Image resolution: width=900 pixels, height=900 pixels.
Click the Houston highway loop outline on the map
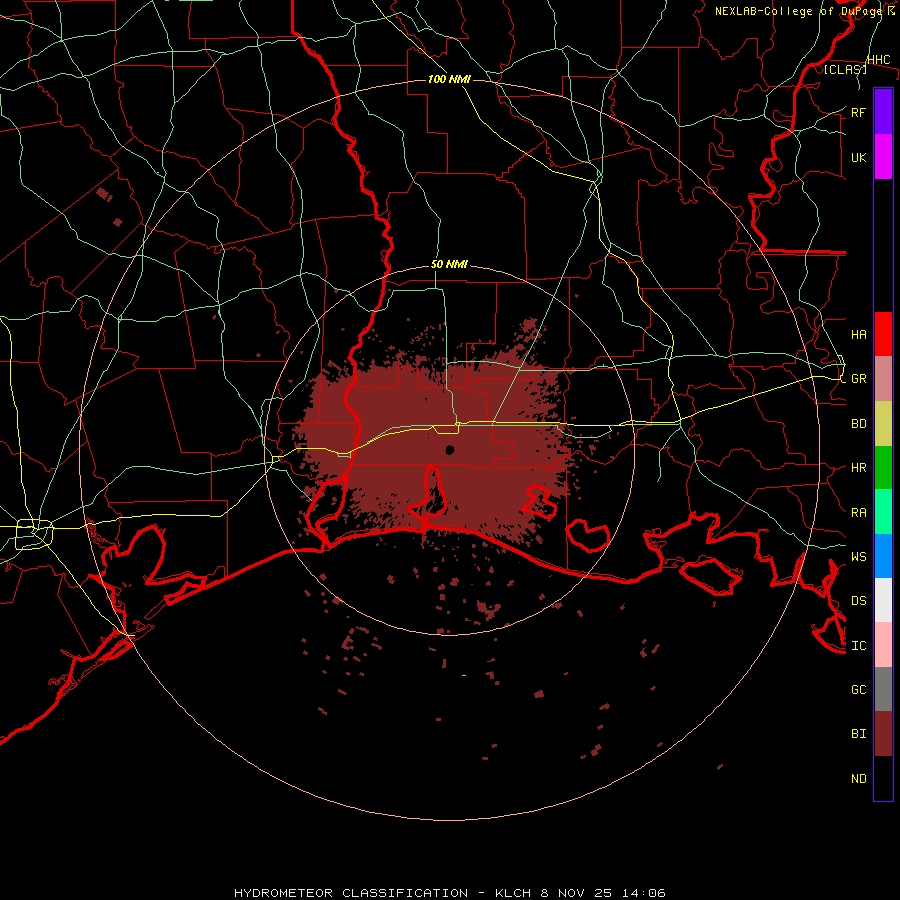tap(34, 534)
